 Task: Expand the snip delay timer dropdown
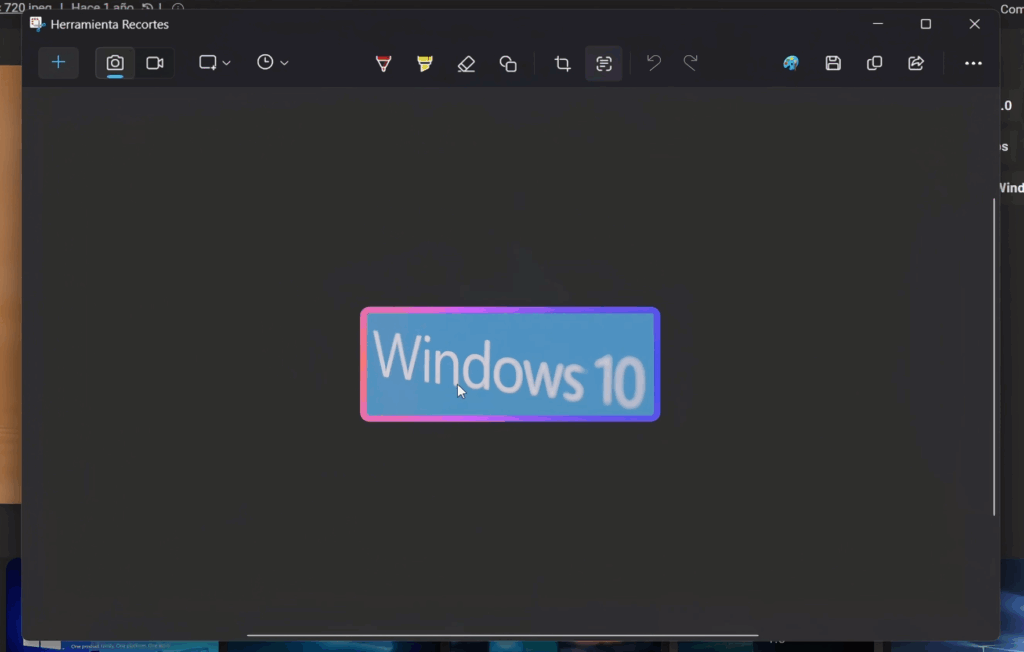pos(272,63)
